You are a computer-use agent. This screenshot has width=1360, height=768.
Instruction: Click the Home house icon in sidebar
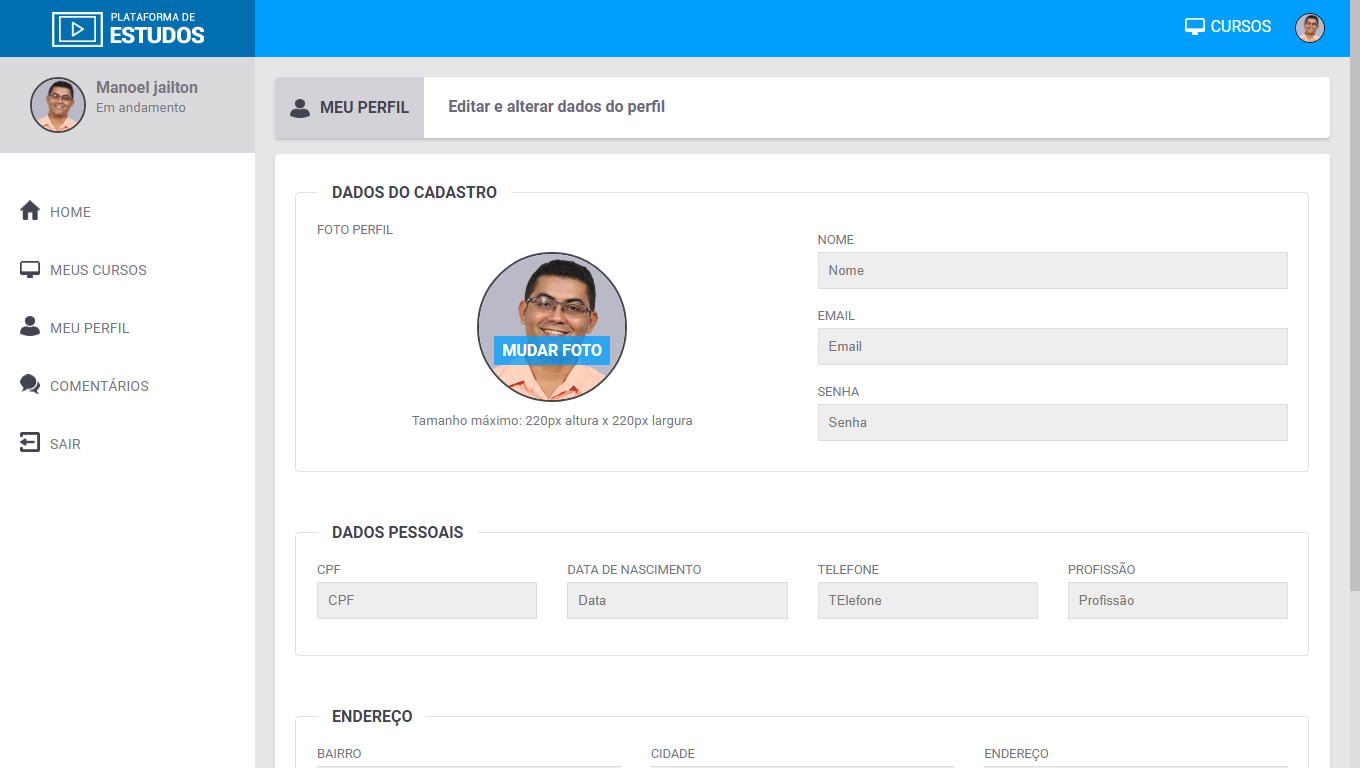point(30,211)
